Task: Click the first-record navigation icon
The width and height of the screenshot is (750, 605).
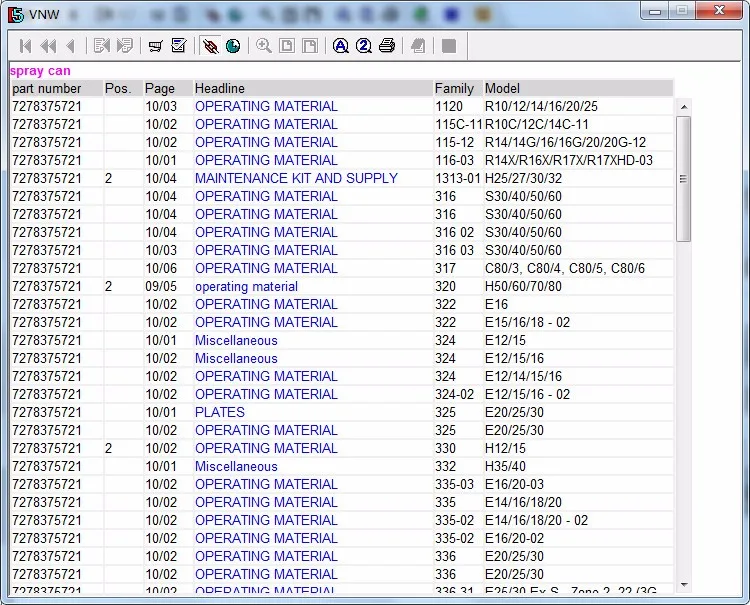Action: pyautogui.click(x=26, y=46)
